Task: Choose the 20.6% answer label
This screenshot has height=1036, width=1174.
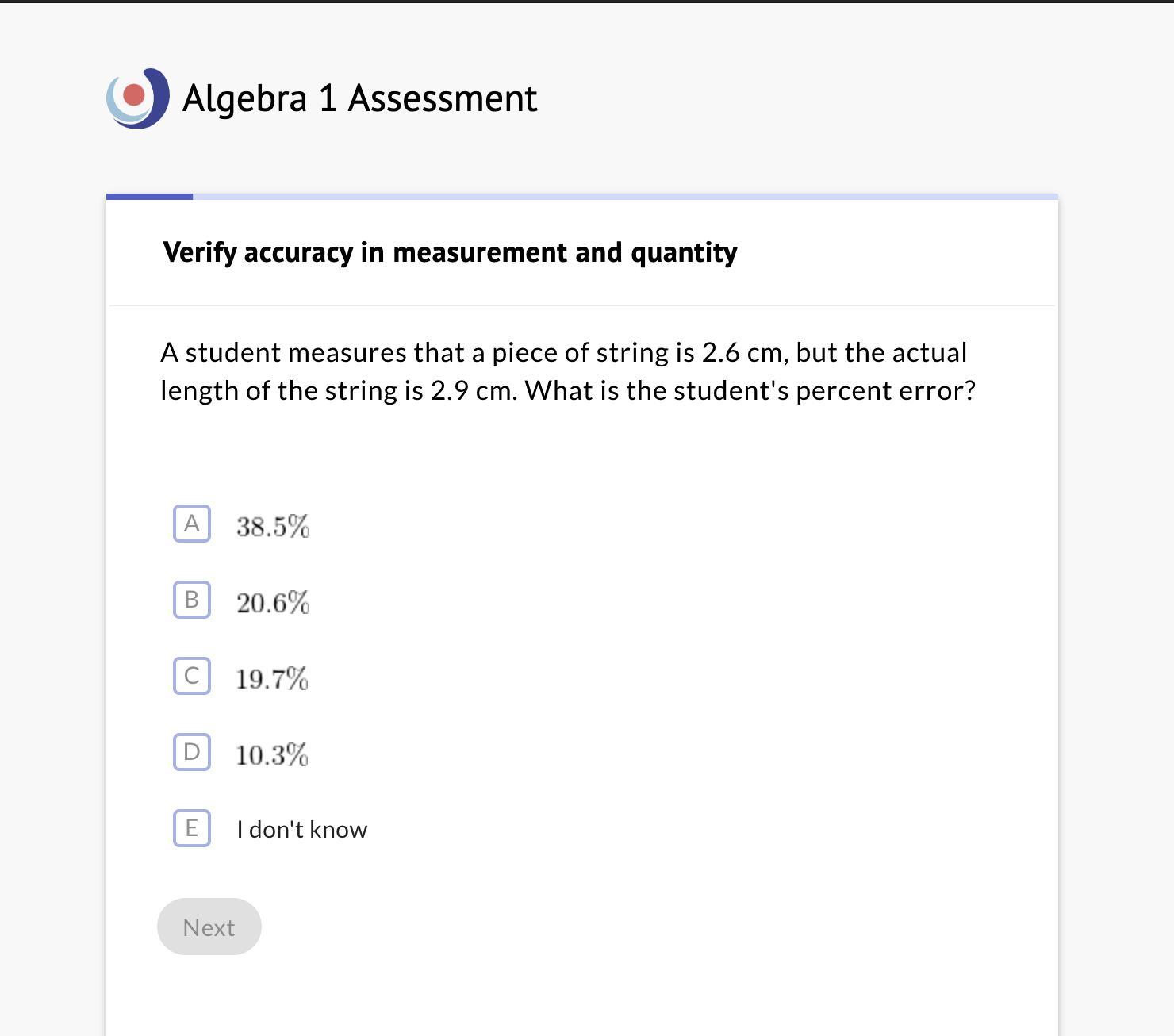Action: [273, 603]
